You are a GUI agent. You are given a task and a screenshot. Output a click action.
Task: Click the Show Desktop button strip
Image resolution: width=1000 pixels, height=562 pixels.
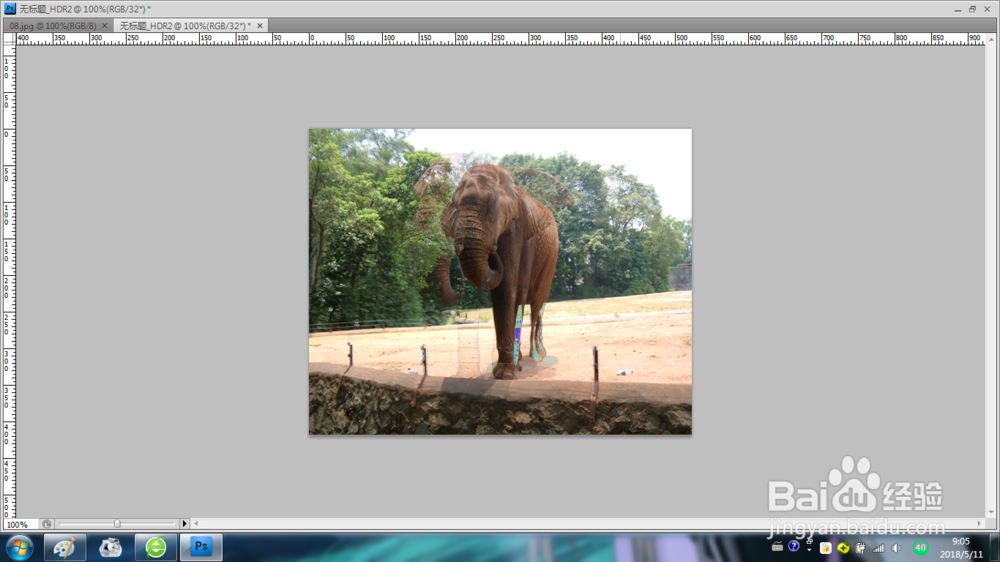[x=995, y=547]
